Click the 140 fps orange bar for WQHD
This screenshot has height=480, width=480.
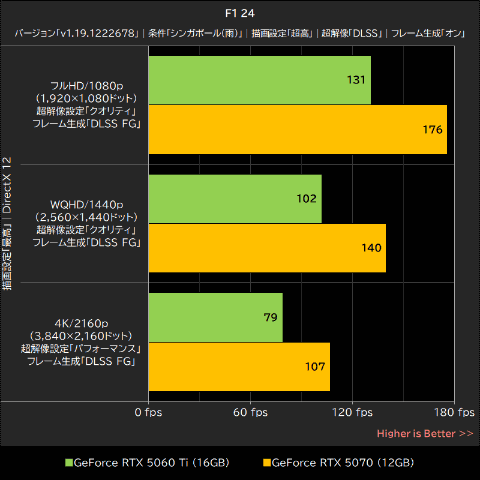pos(267,248)
